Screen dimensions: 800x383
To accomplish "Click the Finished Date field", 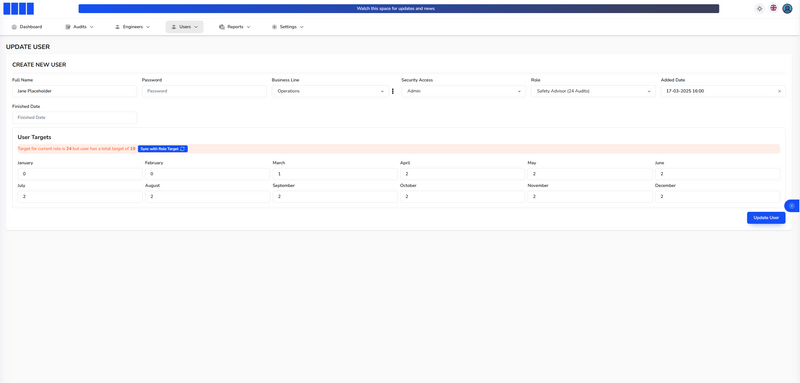I will coord(74,118).
